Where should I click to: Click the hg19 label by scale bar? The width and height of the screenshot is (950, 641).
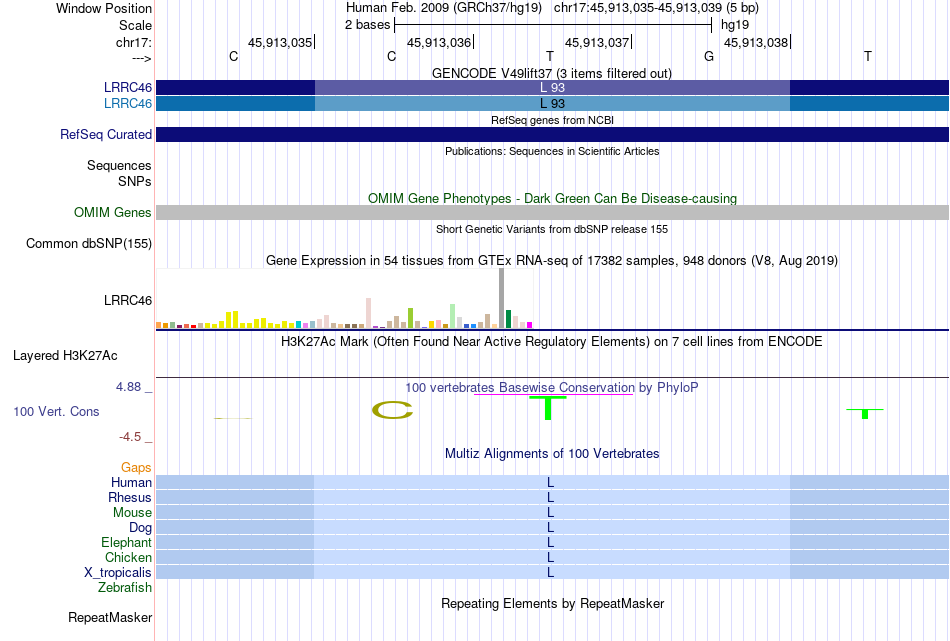coord(735,25)
